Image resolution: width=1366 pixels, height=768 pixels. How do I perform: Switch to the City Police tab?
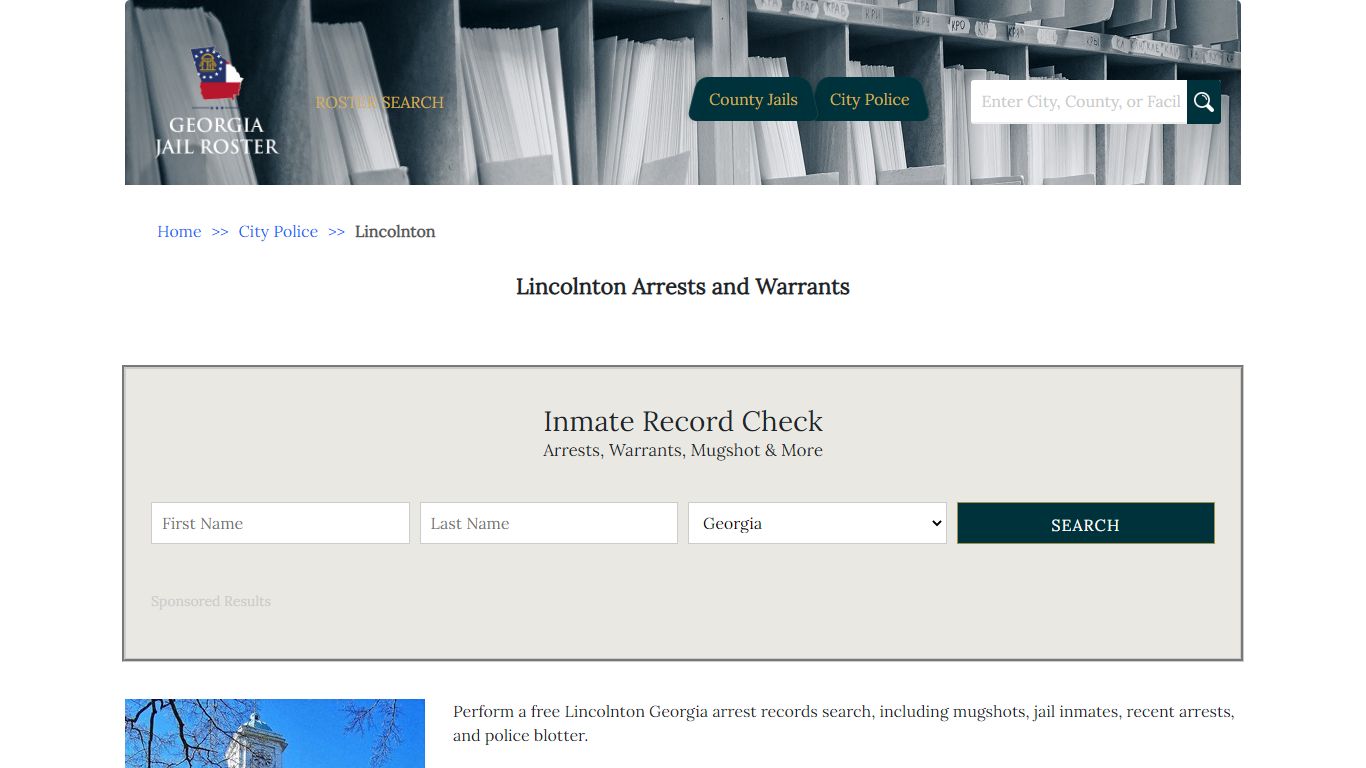(869, 99)
